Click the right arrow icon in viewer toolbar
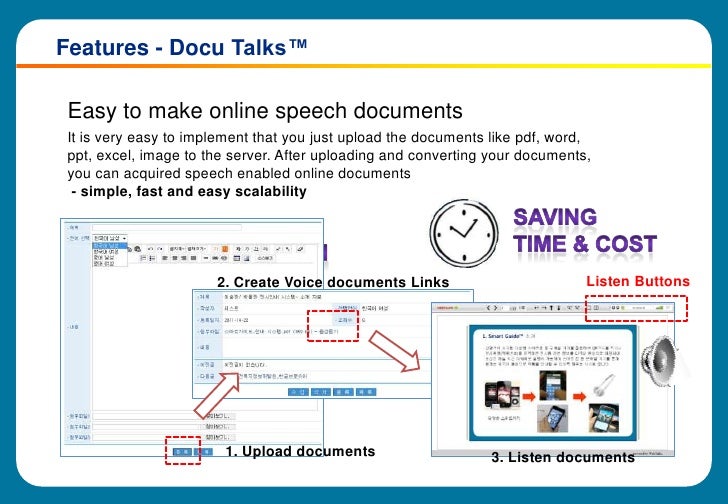Screen dimensions: 728x504 (544, 308)
